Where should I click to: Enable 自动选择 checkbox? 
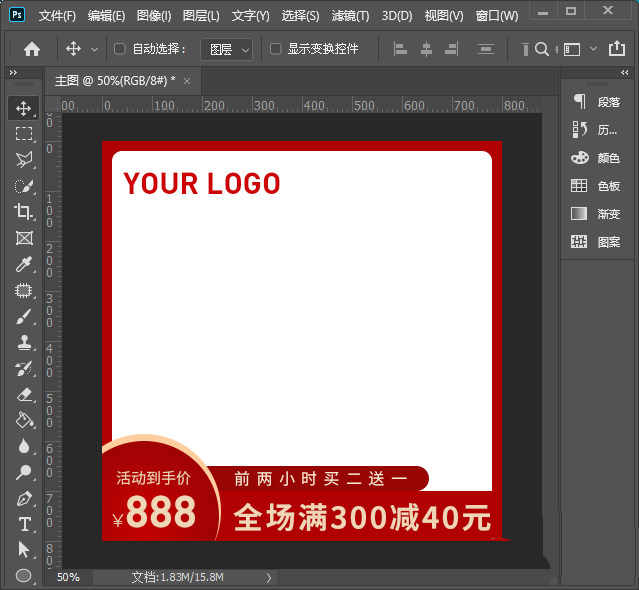119,49
